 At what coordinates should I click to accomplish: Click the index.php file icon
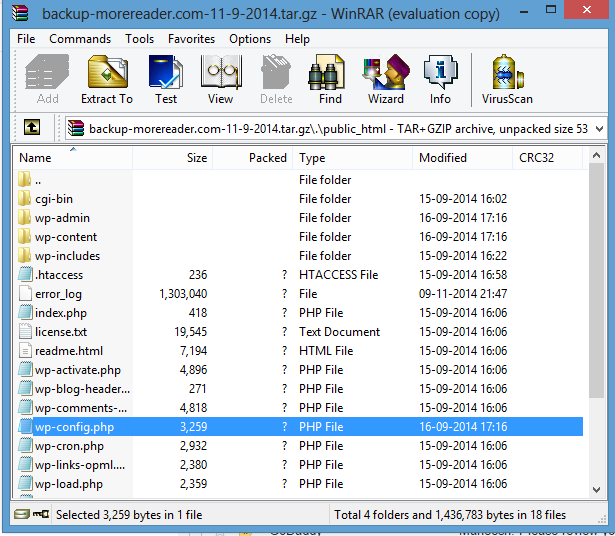(x=25, y=313)
